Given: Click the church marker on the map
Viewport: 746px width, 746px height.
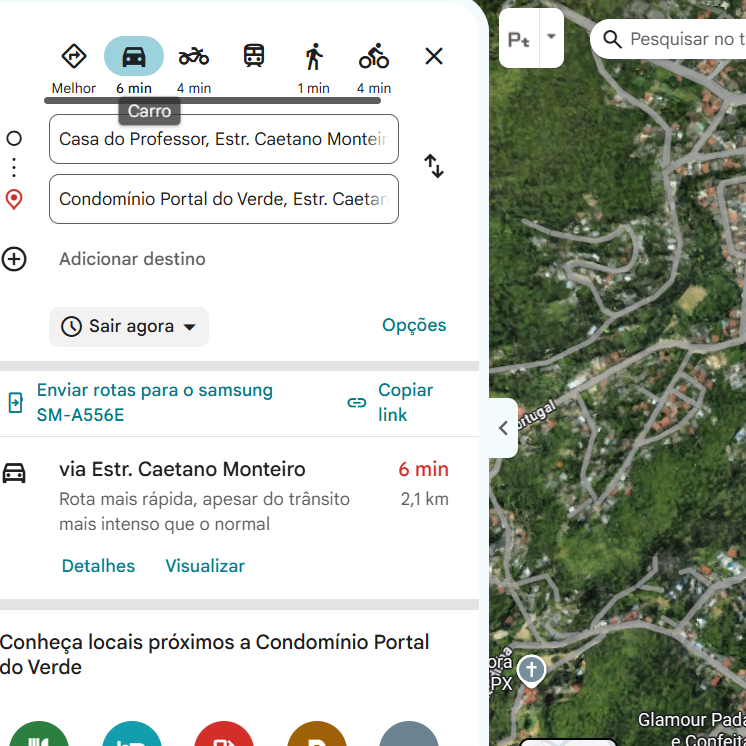Looking at the screenshot, I should (x=531, y=671).
